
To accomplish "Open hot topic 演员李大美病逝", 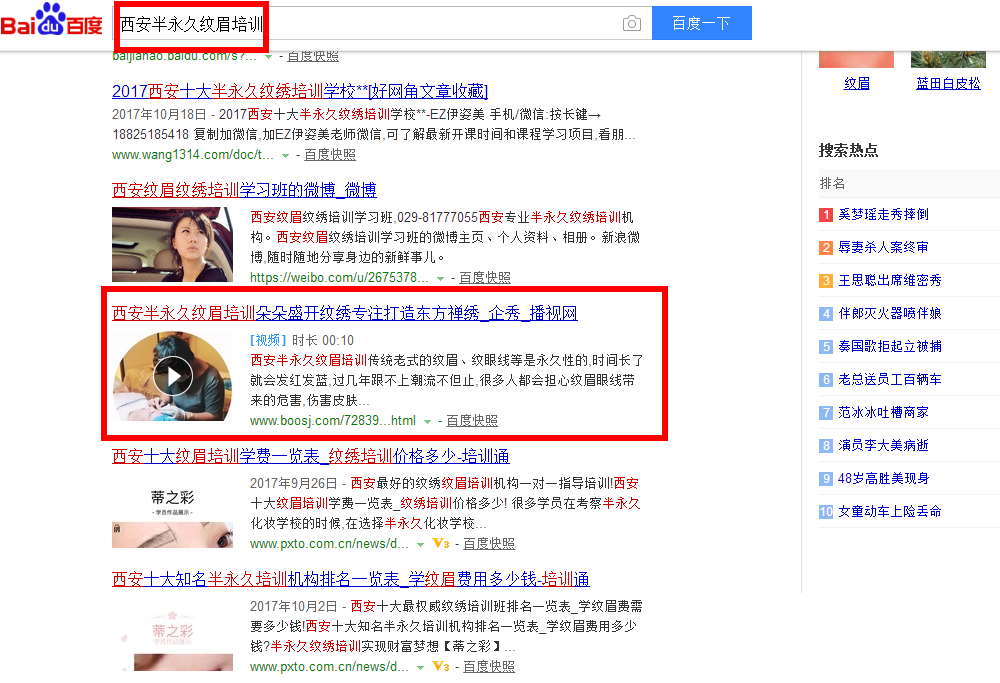I will (883, 446).
